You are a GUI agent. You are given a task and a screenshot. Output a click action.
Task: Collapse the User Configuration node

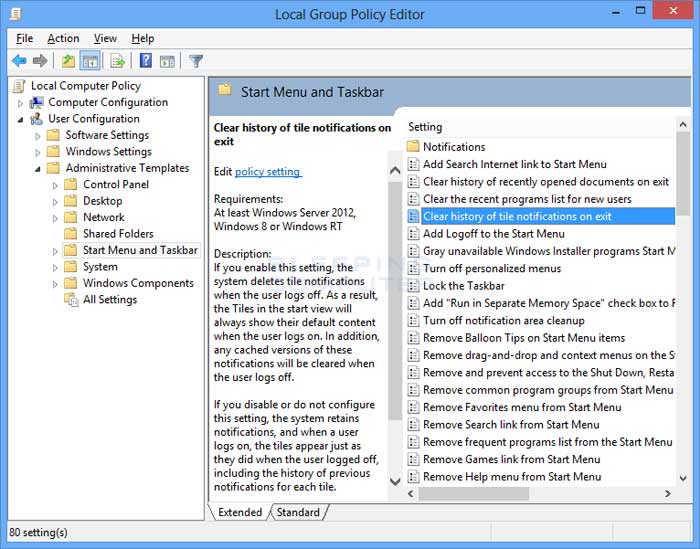pyautogui.click(x=21, y=120)
